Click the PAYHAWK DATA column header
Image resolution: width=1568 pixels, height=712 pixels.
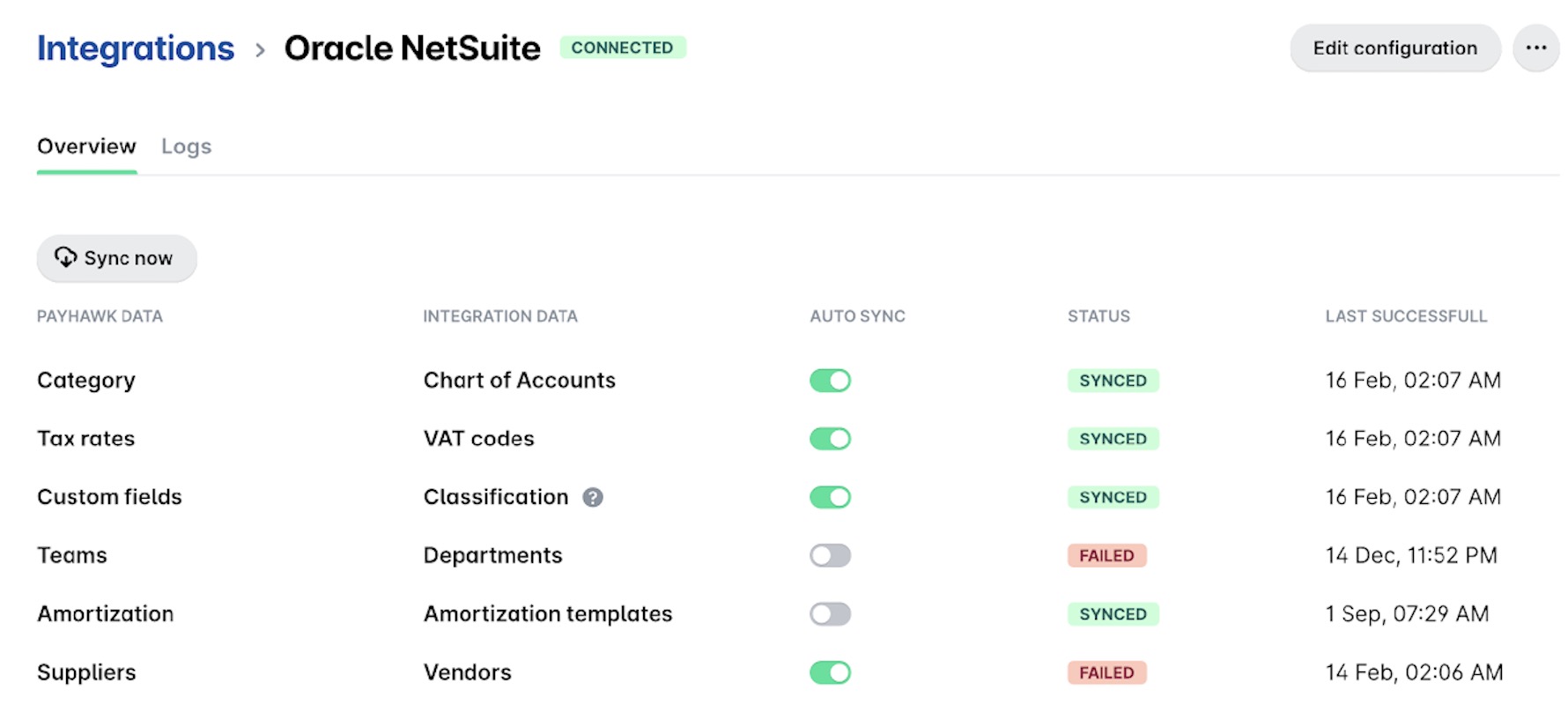click(x=100, y=316)
